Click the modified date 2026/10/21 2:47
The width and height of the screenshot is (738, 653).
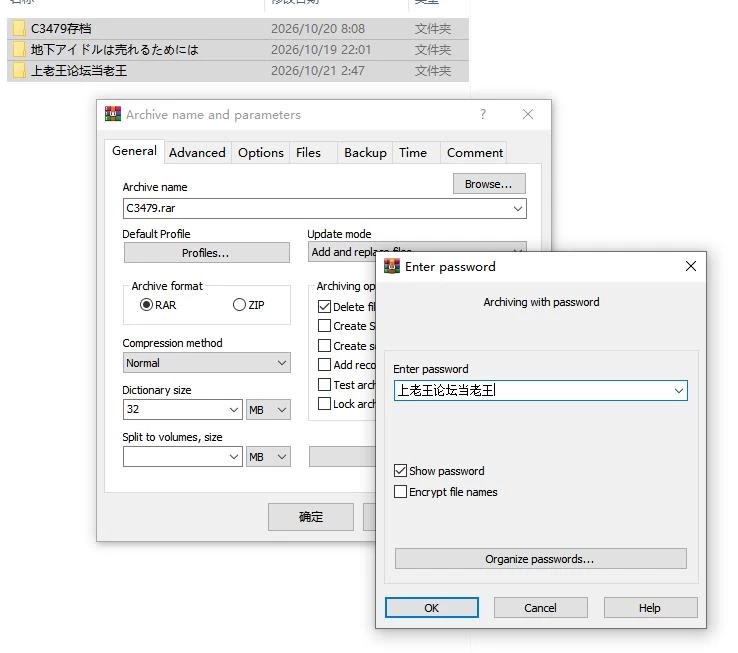coord(318,71)
